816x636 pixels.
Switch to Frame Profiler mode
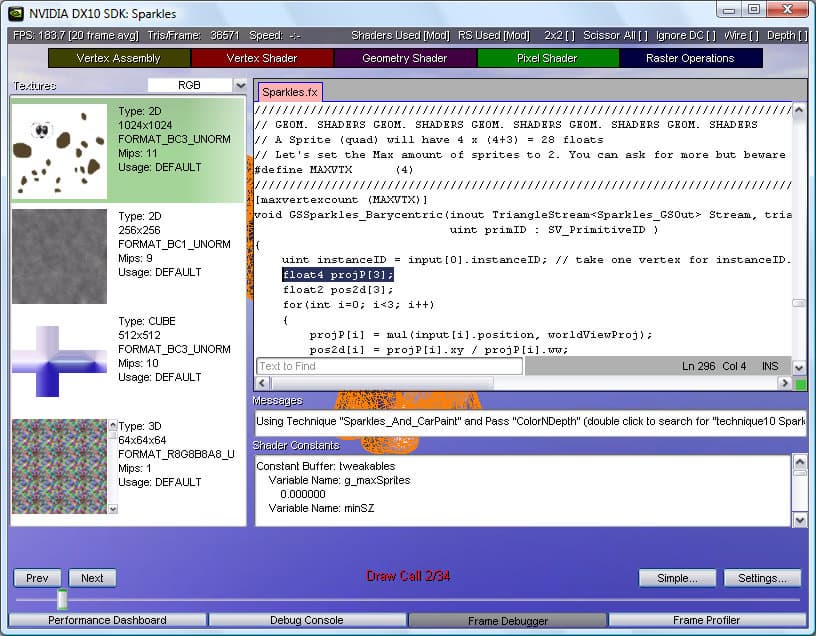point(707,620)
